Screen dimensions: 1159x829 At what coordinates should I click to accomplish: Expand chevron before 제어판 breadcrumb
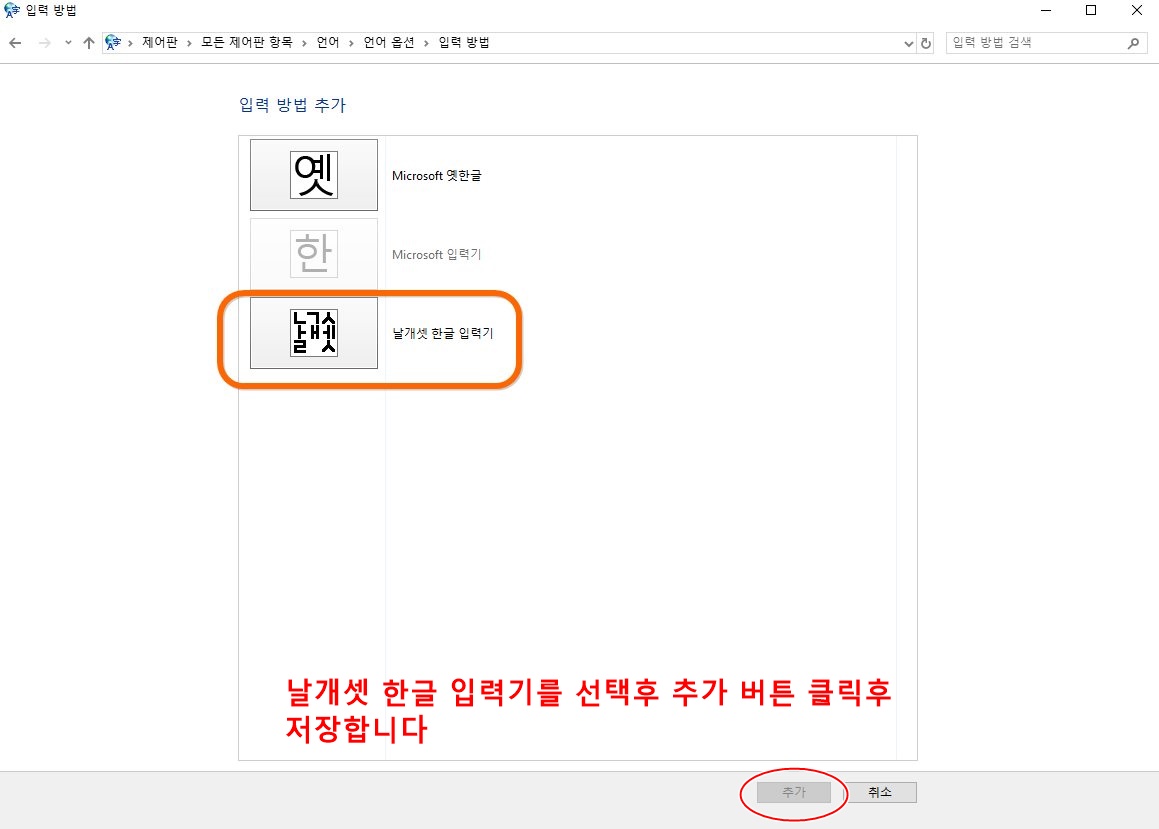click(130, 43)
